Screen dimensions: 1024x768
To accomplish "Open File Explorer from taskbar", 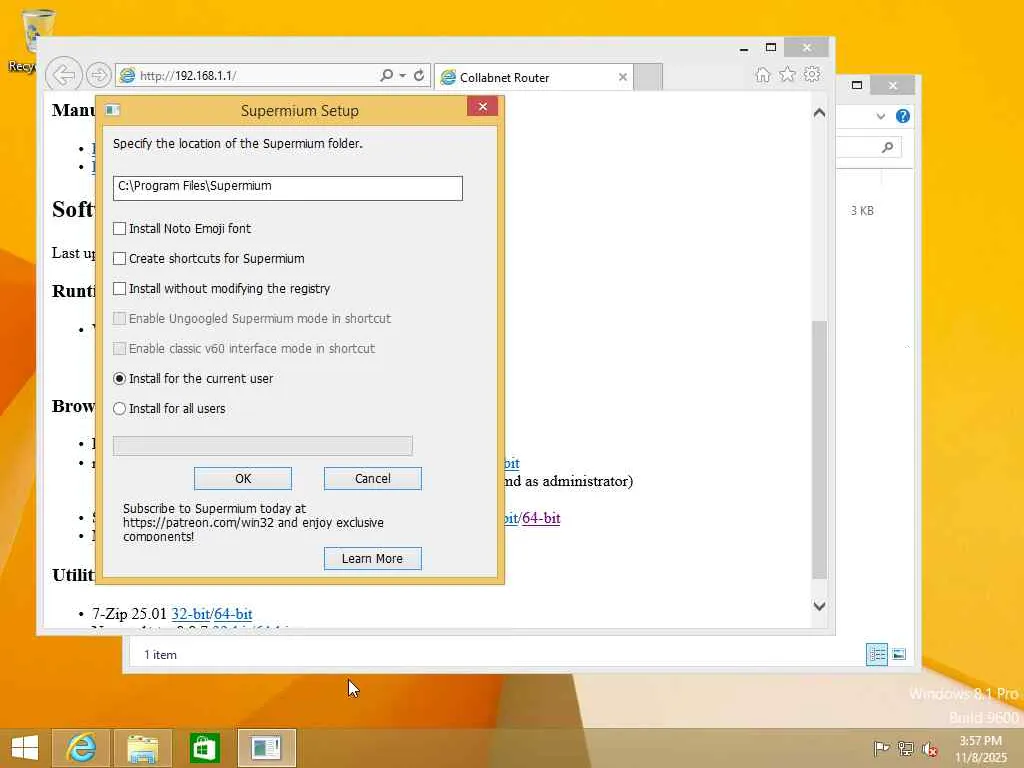I will point(142,748).
